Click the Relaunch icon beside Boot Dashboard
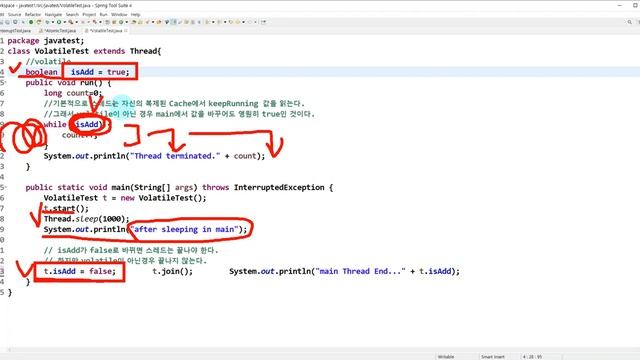 pos(39,22)
